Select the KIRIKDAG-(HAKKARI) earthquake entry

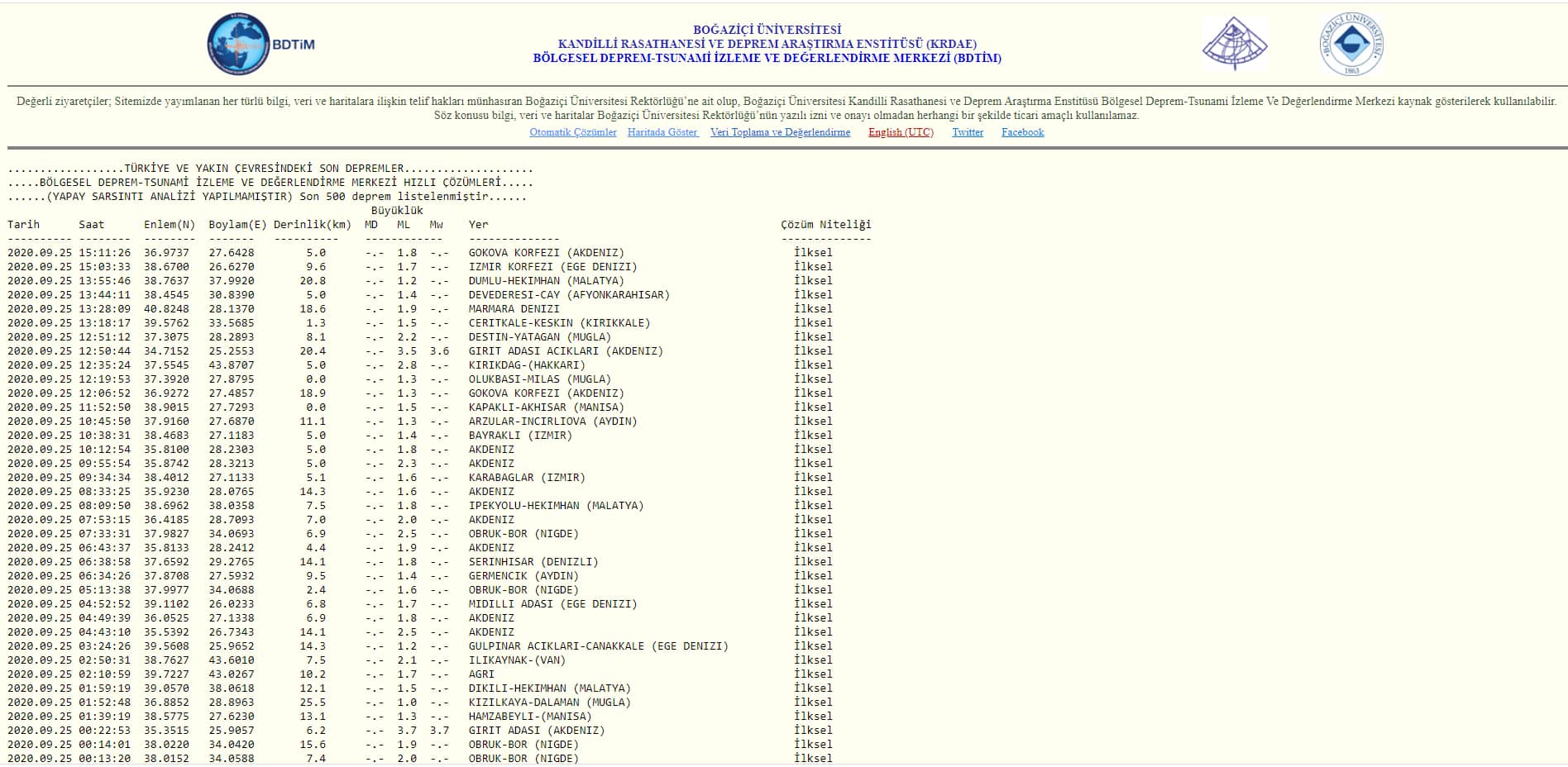click(527, 365)
